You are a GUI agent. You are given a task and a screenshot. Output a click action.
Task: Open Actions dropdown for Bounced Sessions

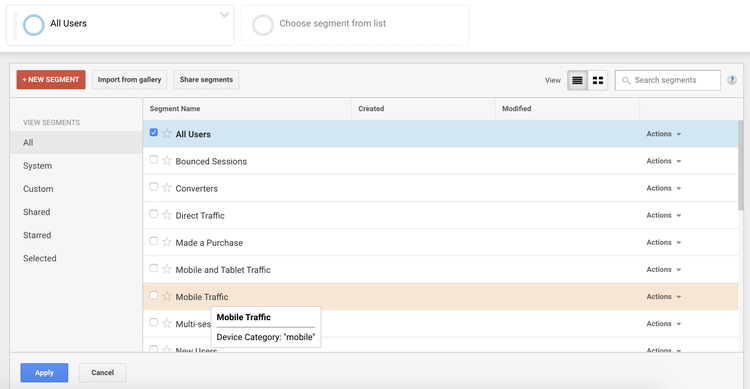(663, 161)
